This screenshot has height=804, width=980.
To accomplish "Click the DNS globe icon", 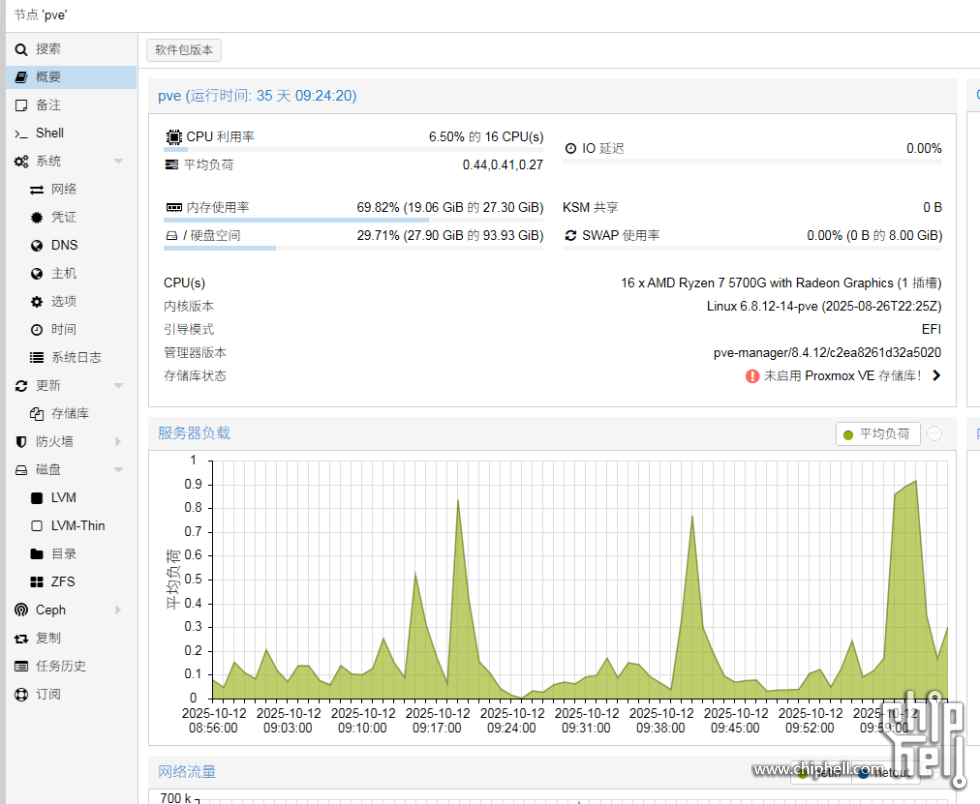I will [x=37, y=245].
